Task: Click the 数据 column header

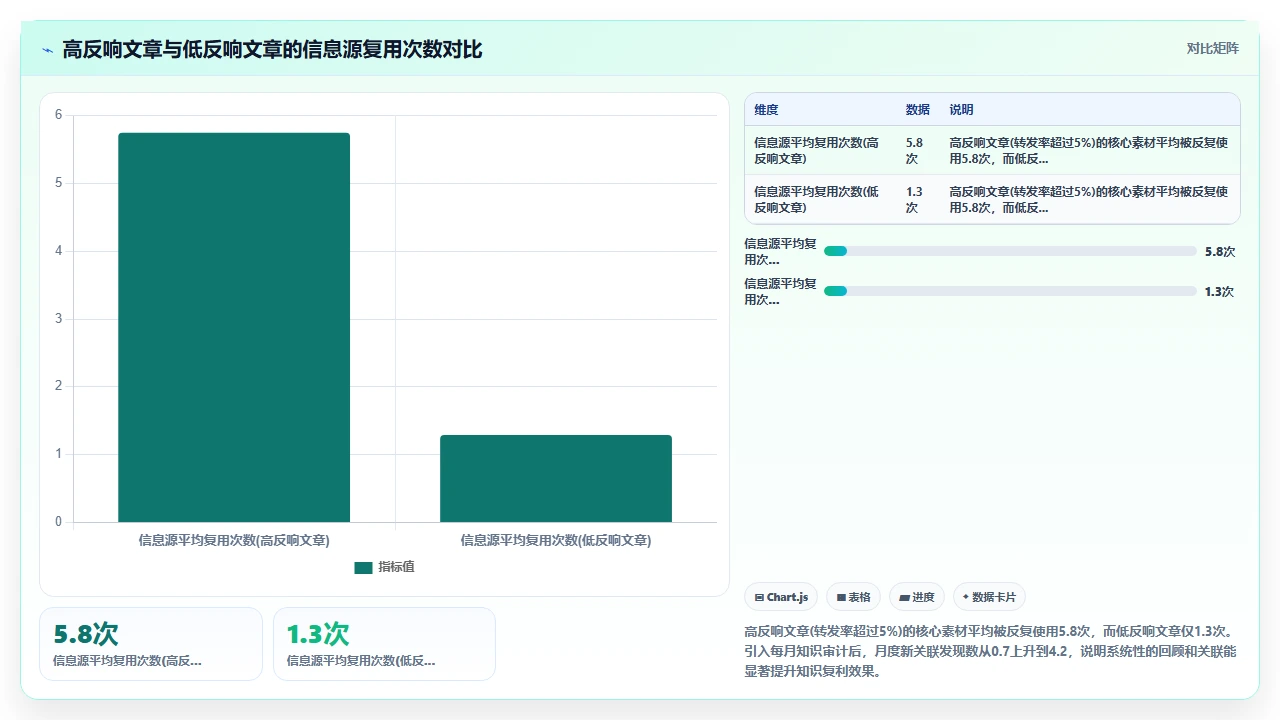Action: (x=917, y=110)
